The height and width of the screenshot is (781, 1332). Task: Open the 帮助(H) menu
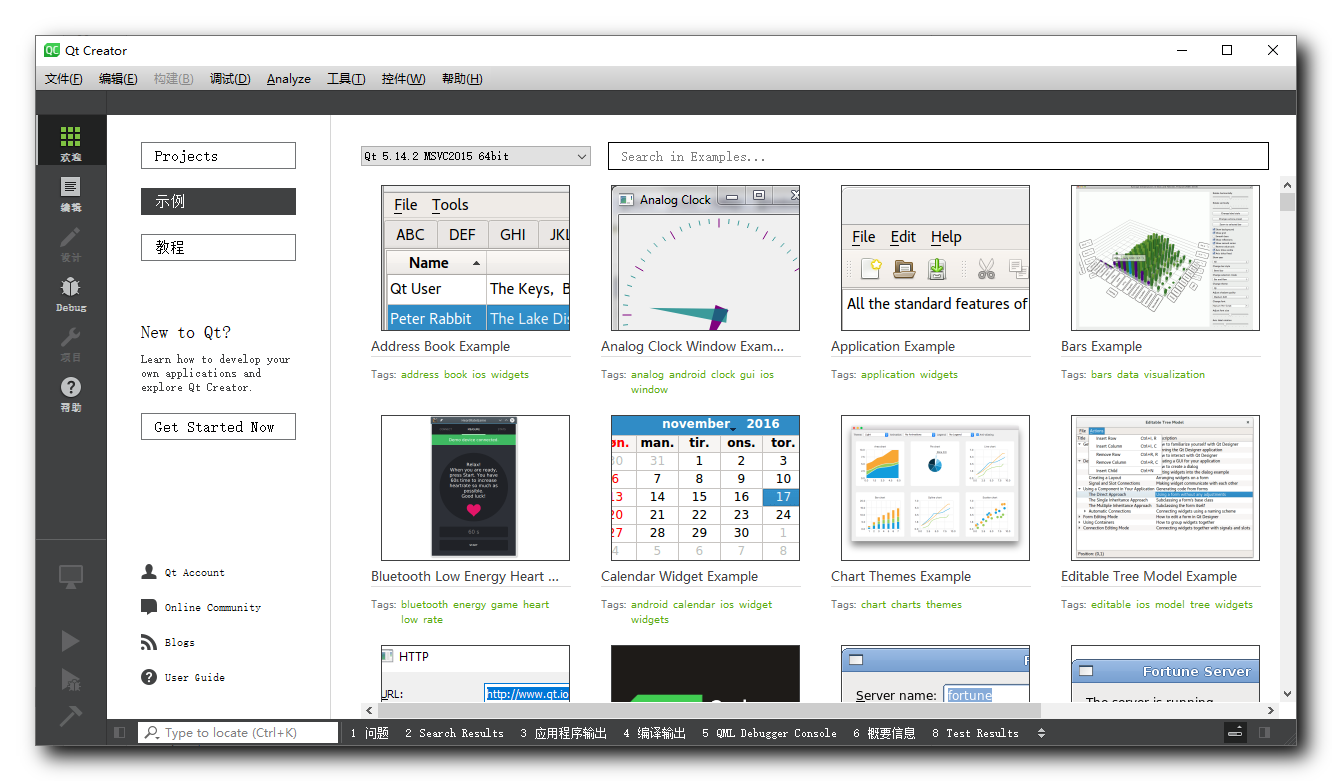tap(462, 79)
